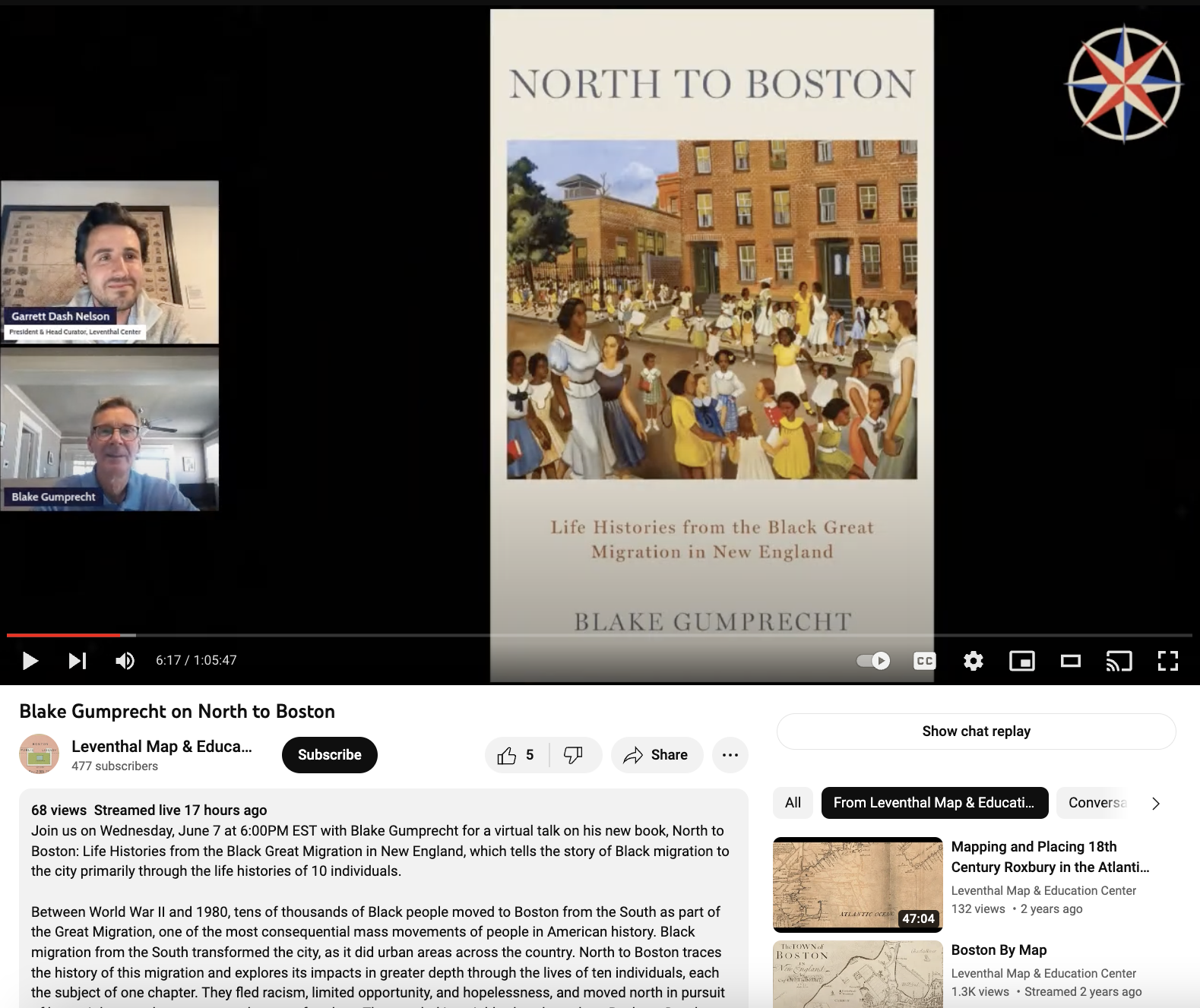Like this video
The image size is (1200, 1008).
point(517,755)
